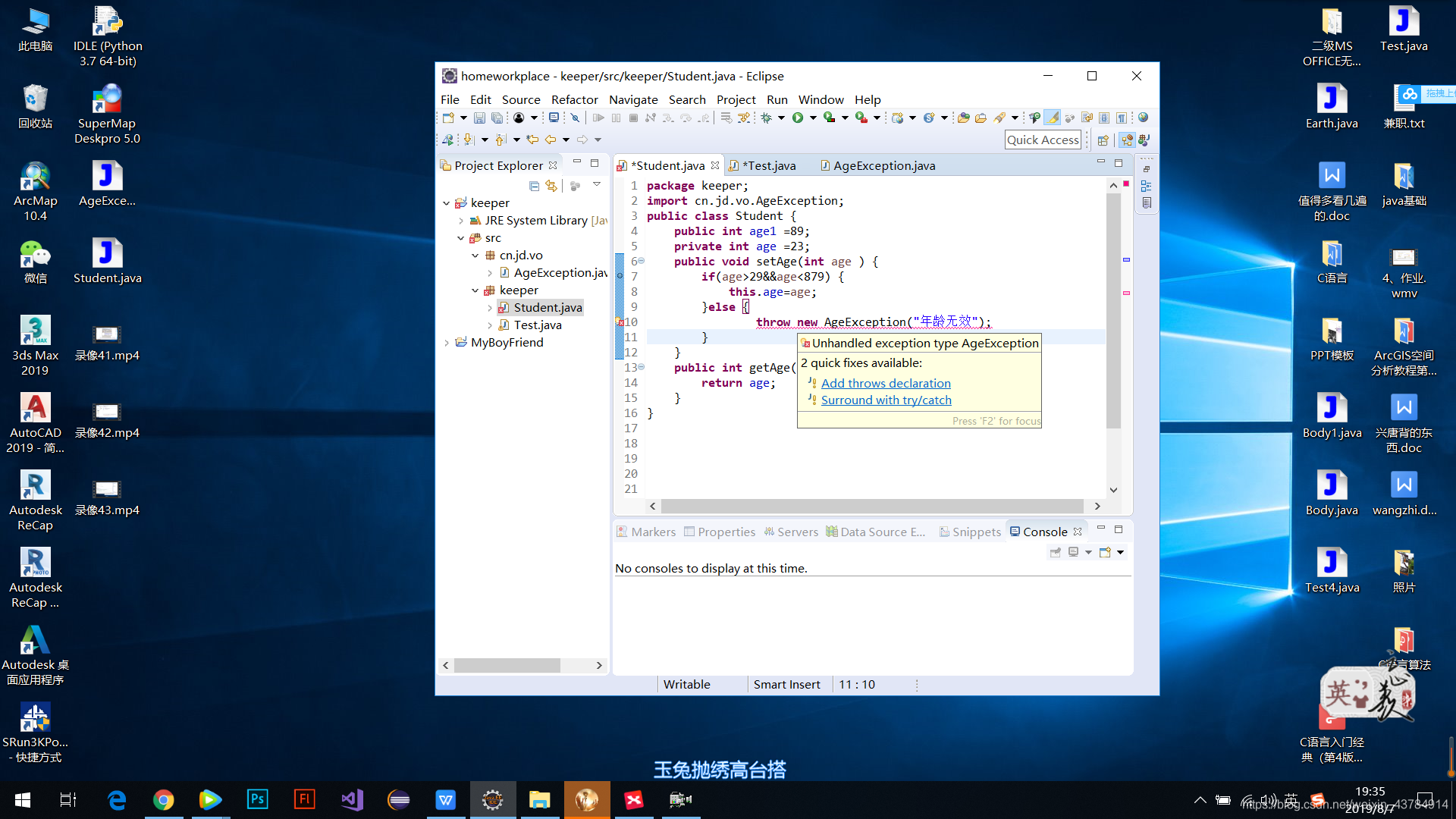Image resolution: width=1456 pixels, height=819 pixels.
Task: Open Earth.java desktop file icon
Action: click(1332, 106)
